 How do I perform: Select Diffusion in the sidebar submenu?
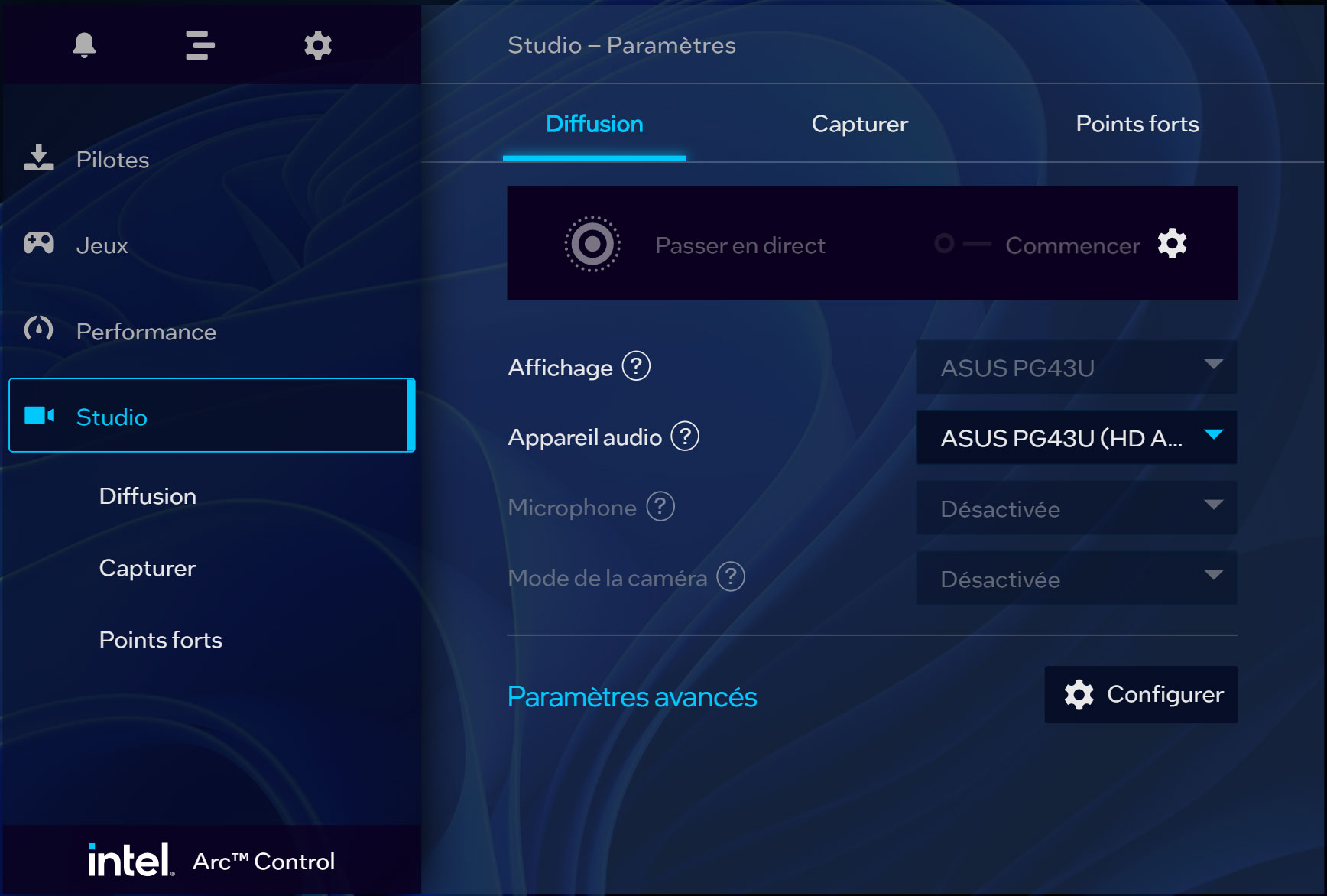(x=148, y=496)
